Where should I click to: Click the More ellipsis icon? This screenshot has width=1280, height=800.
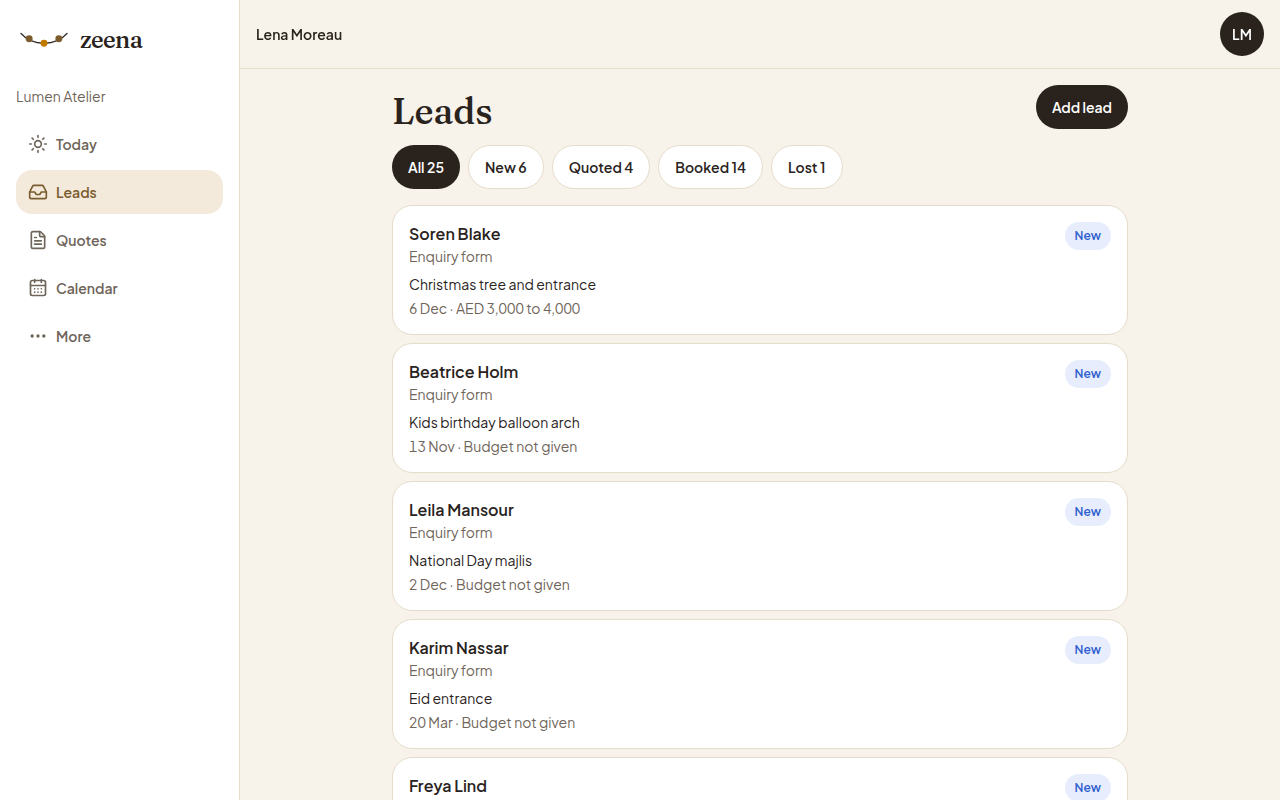[38, 336]
